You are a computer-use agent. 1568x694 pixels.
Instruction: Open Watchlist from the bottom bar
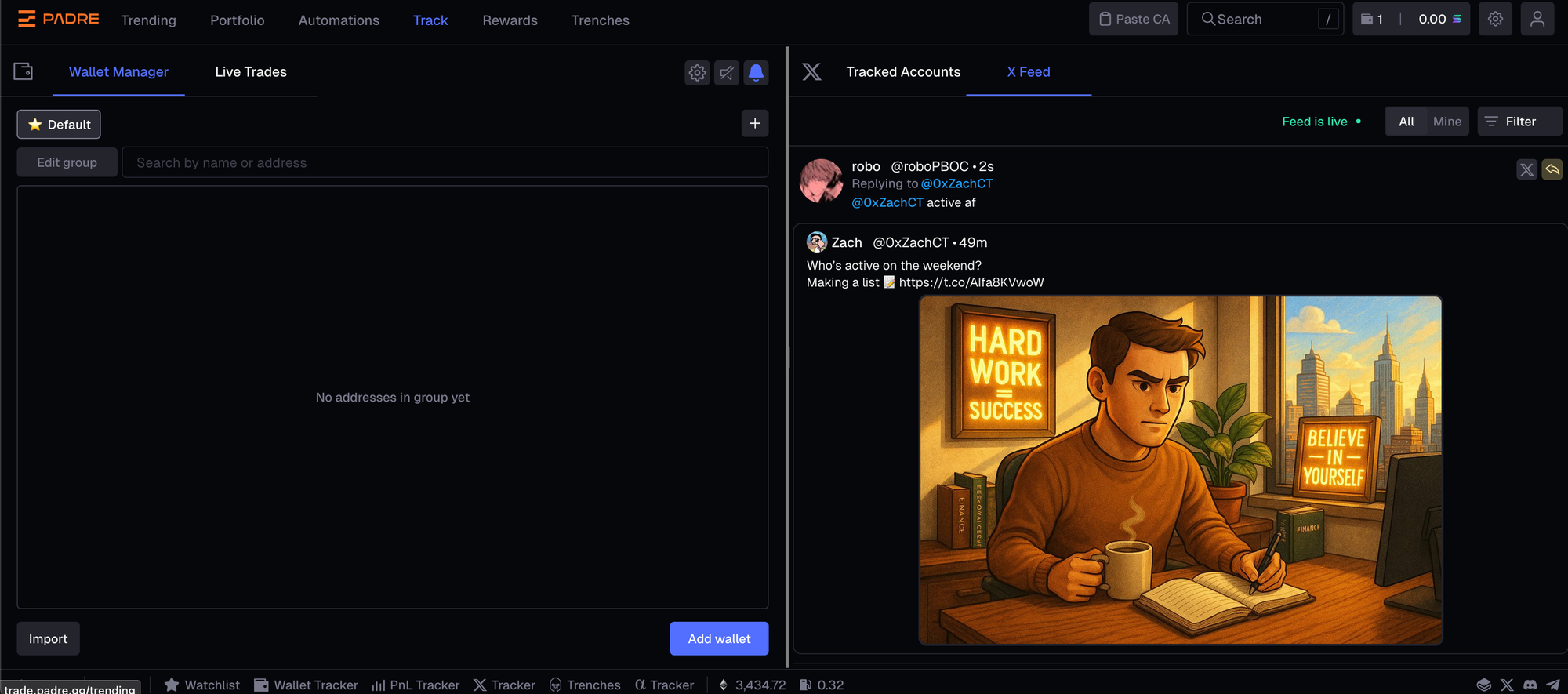[202, 685]
